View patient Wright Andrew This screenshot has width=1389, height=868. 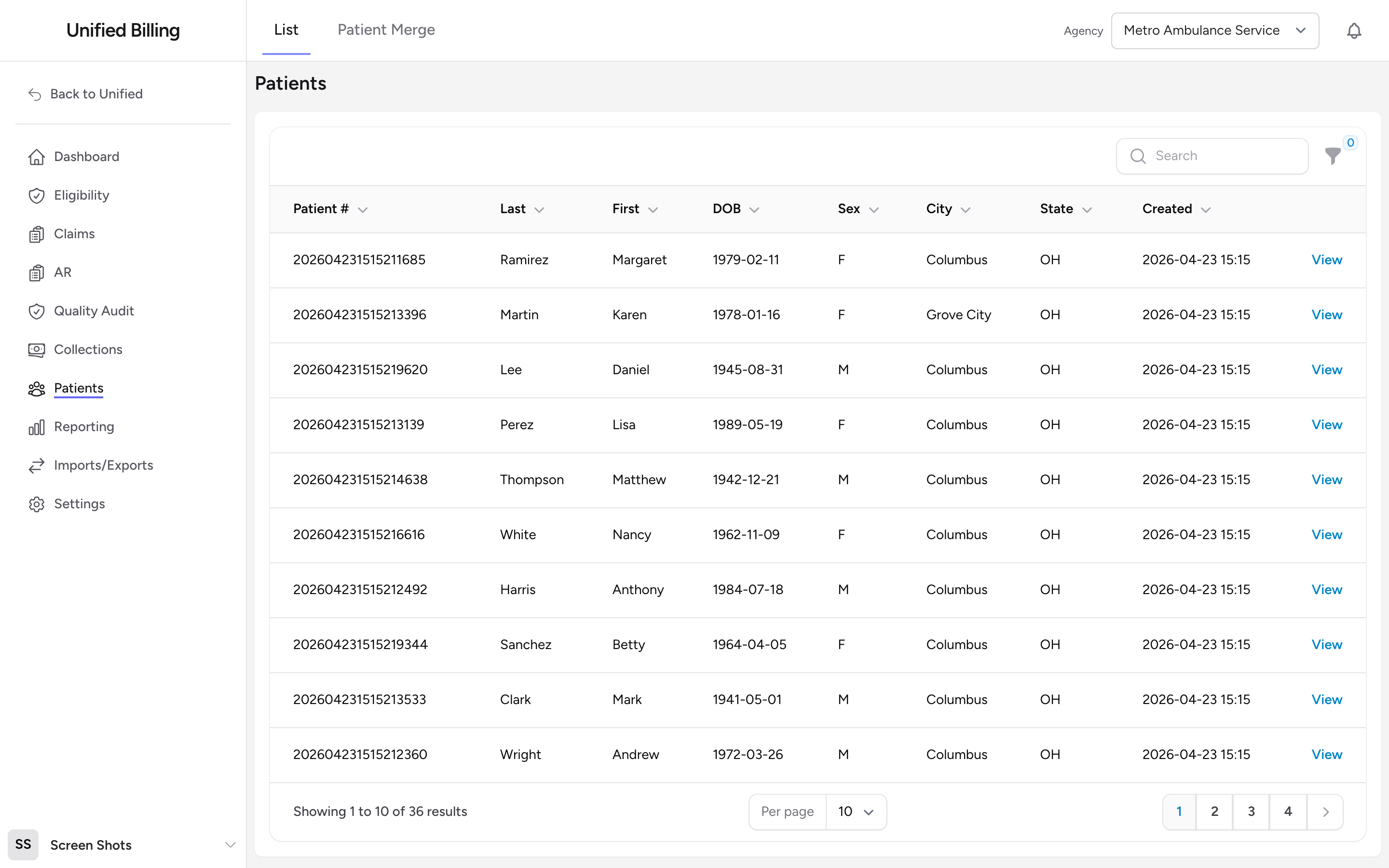(1326, 755)
